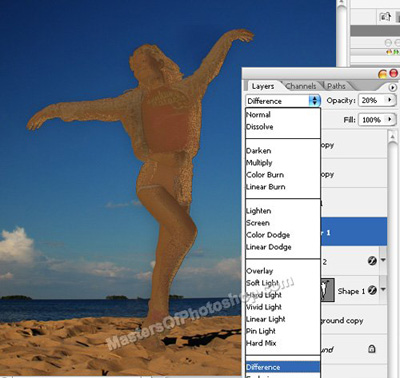
Task: Close the Layers palette with the red button
Action: tap(394, 73)
